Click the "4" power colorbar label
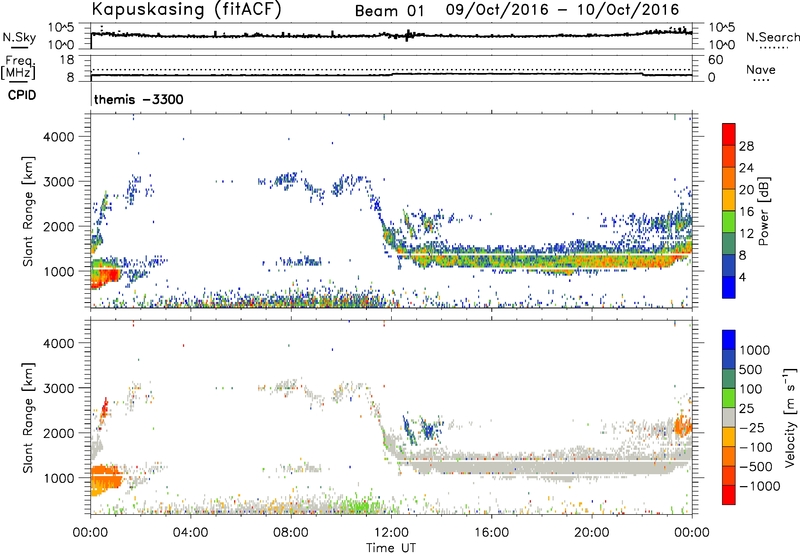This screenshot has width=800, height=554. pos(742,277)
